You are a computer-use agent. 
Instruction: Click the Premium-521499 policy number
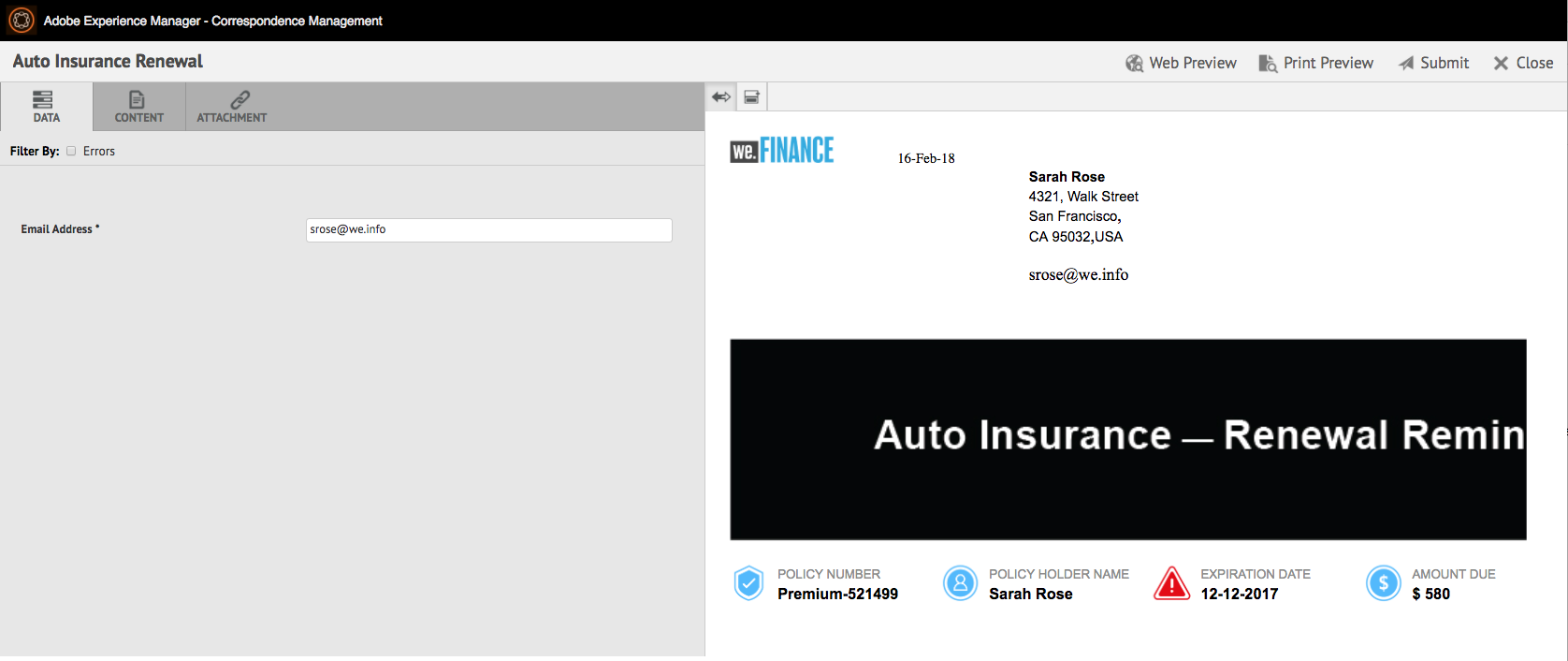pos(837,594)
